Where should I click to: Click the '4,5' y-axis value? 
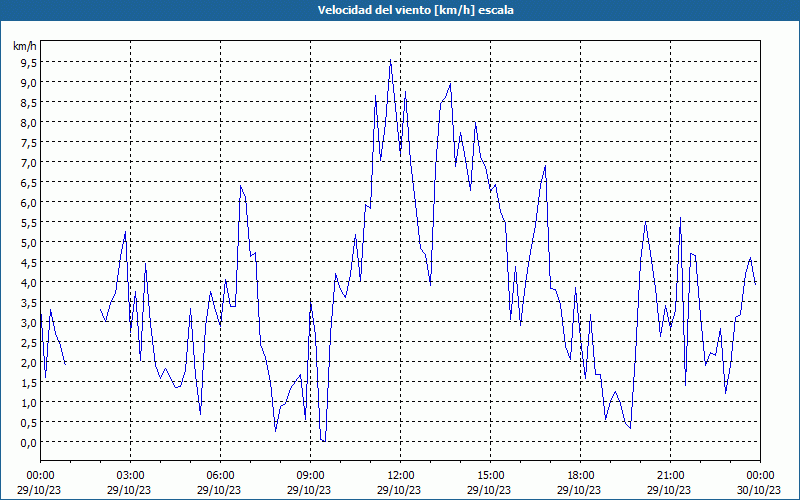[29, 262]
